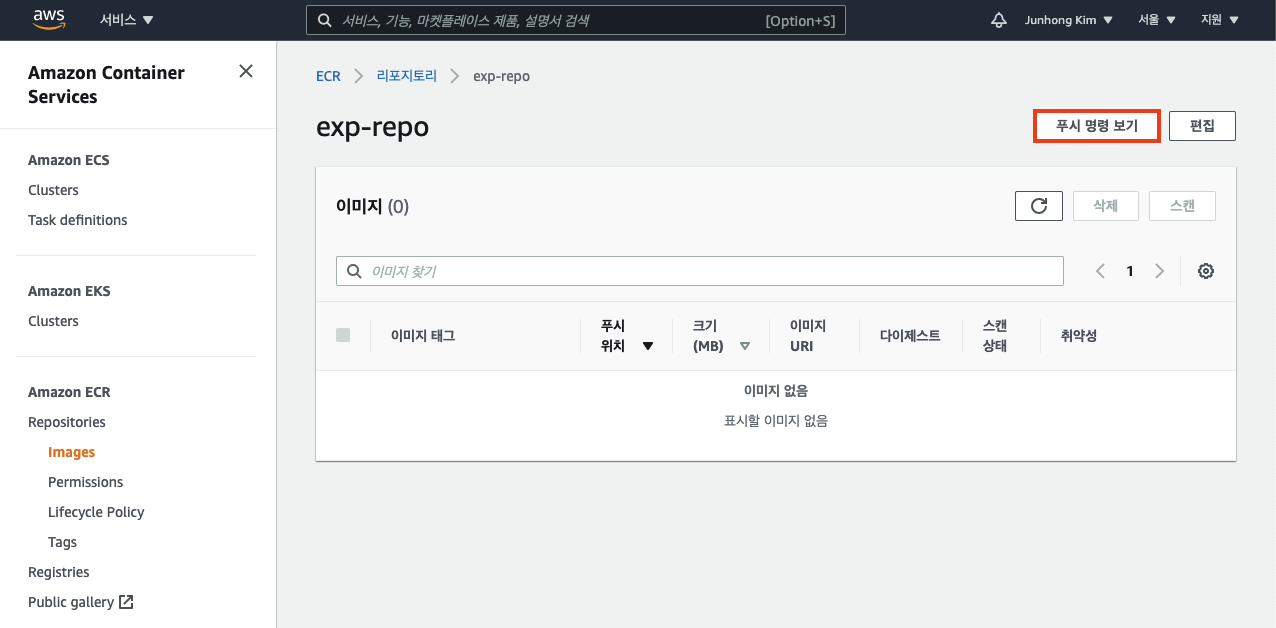Click the Amazon ECR sidebar heading
The height and width of the screenshot is (628, 1276).
69,392
